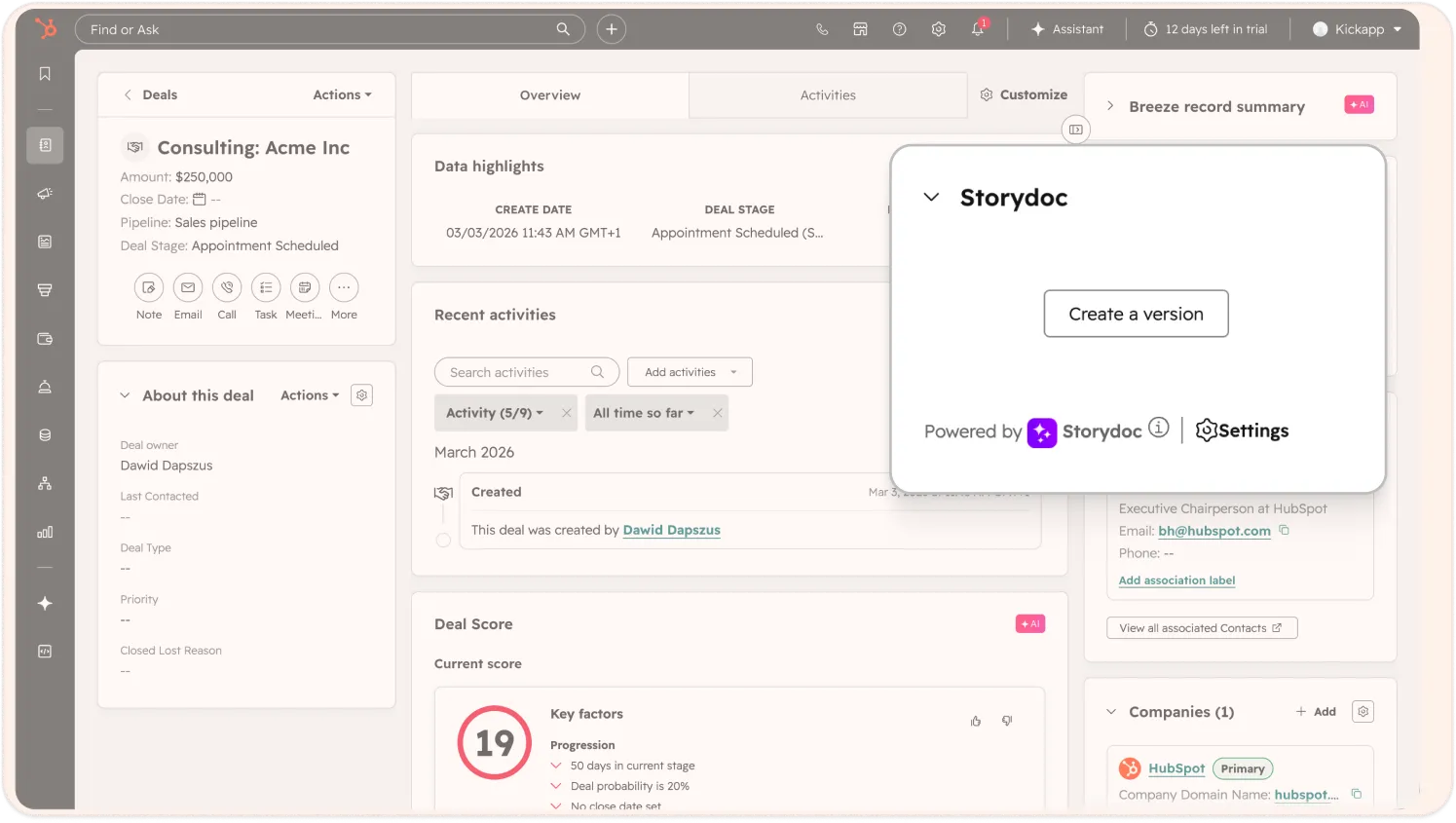1456x823 pixels.
Task: Collapse the About this deal section
Action: click(x=125, y=395)
